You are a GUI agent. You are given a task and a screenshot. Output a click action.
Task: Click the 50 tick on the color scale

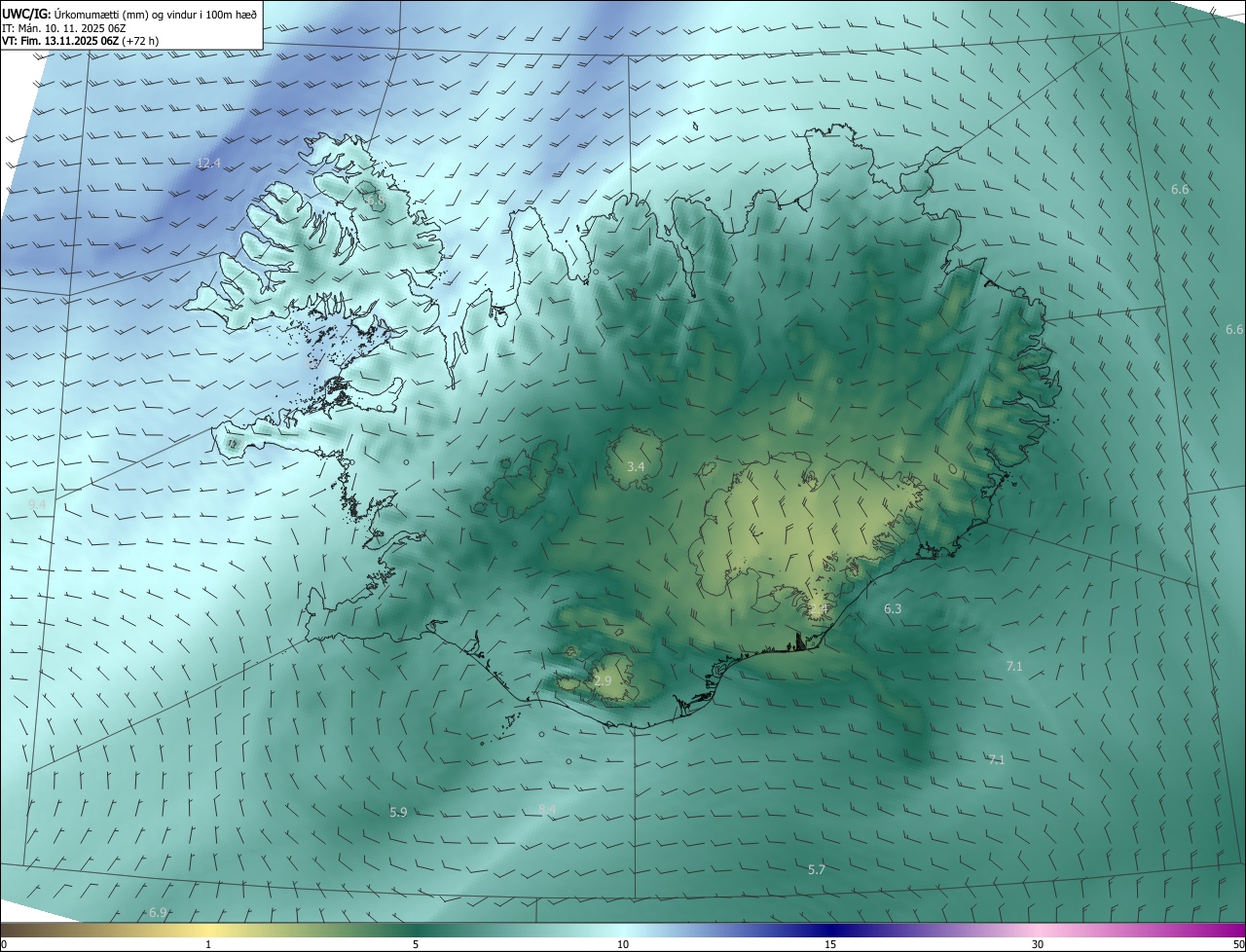pyautogui.click(x=1238, y=944)
